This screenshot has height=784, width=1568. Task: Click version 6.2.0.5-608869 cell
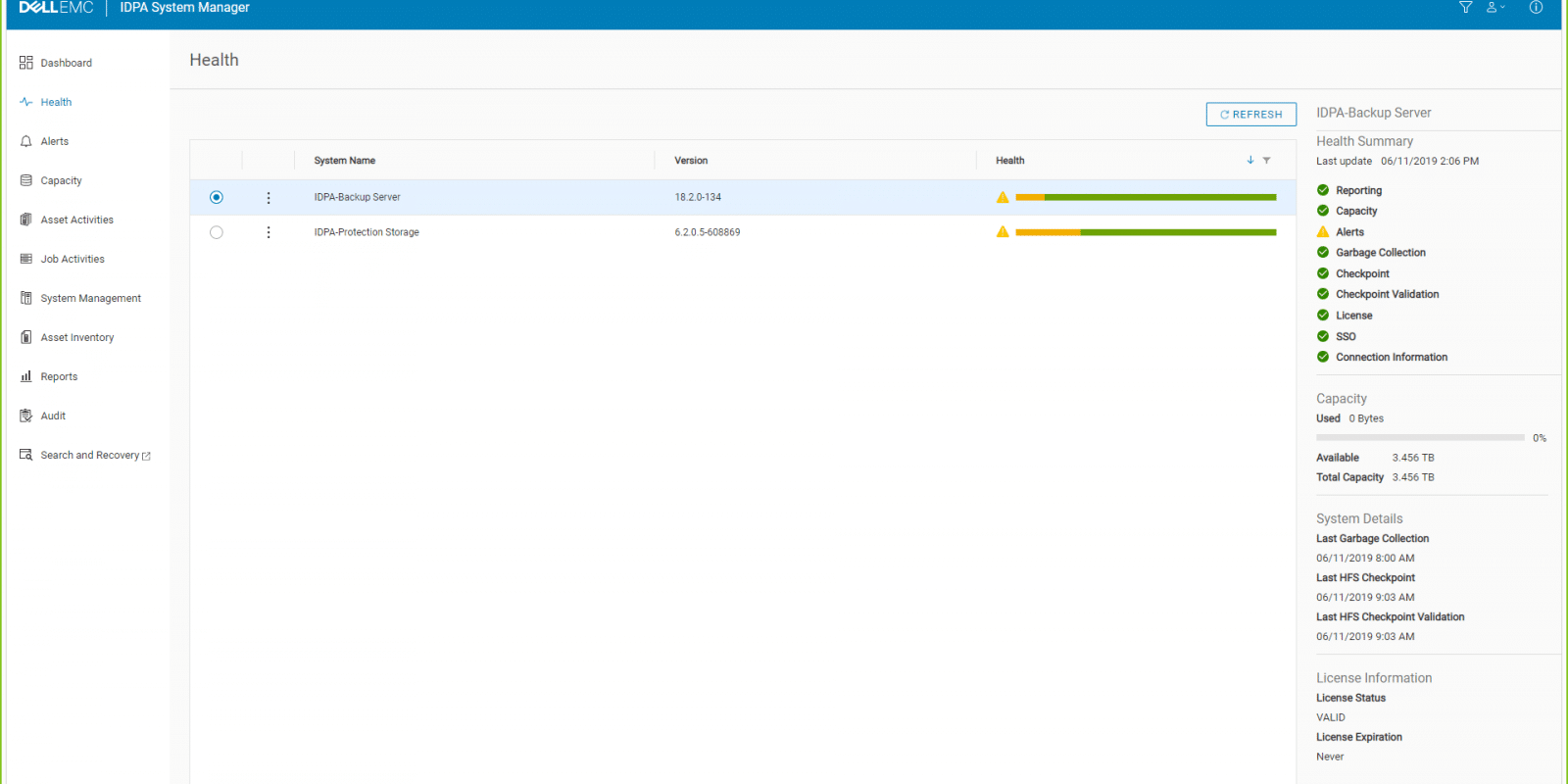707,232
